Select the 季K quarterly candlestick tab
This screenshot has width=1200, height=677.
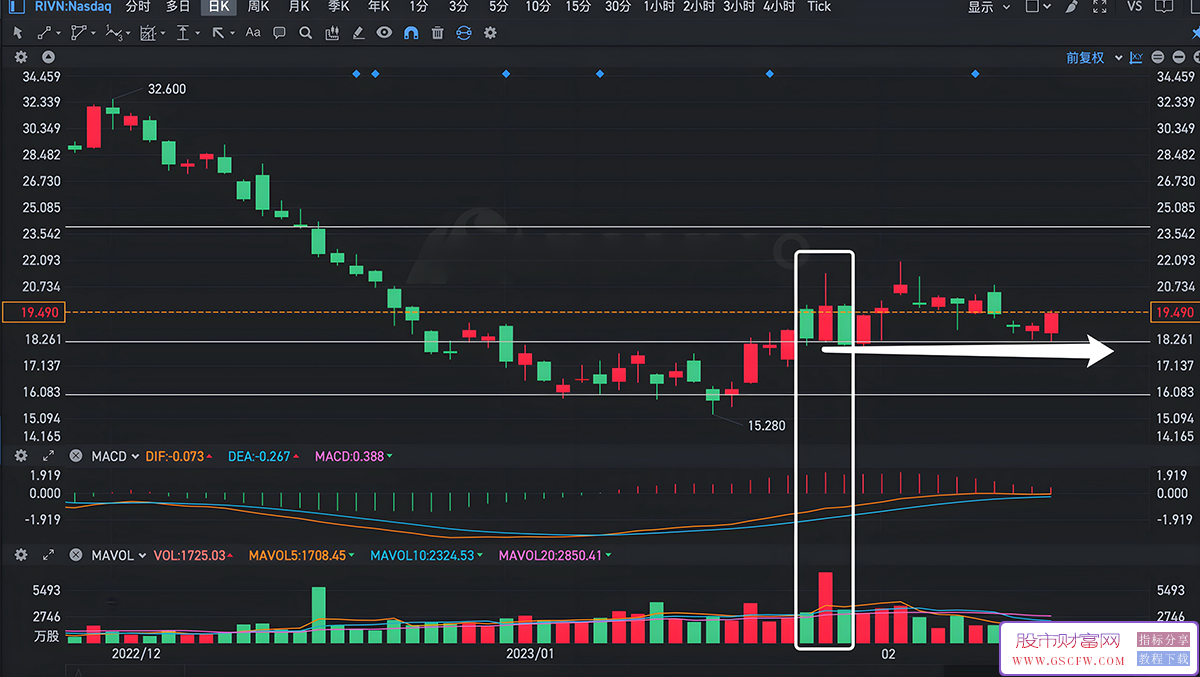click(338, 7)
